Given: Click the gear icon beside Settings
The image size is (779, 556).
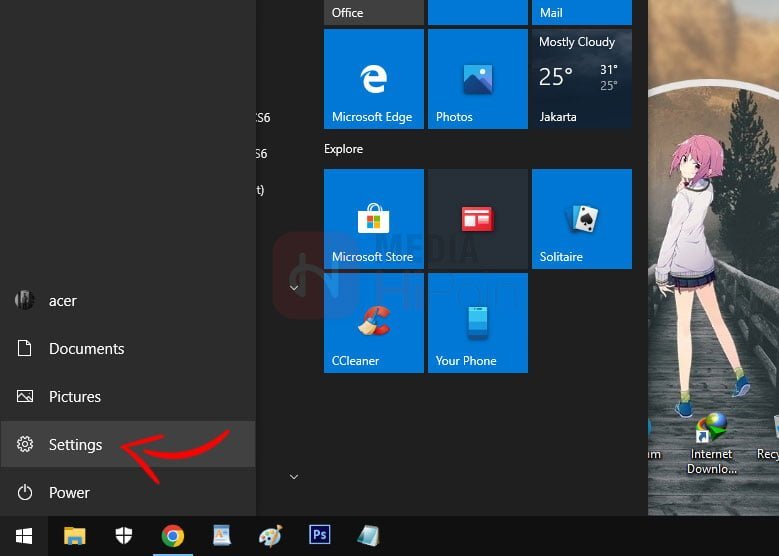Looking at the screenshot, I should (24, 444).
